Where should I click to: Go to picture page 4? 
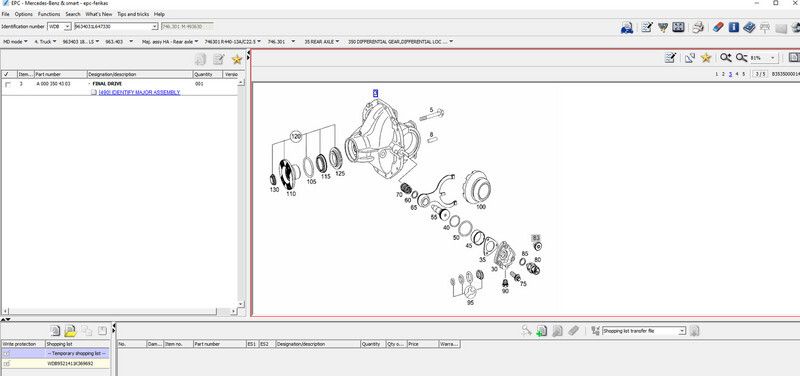737,74
